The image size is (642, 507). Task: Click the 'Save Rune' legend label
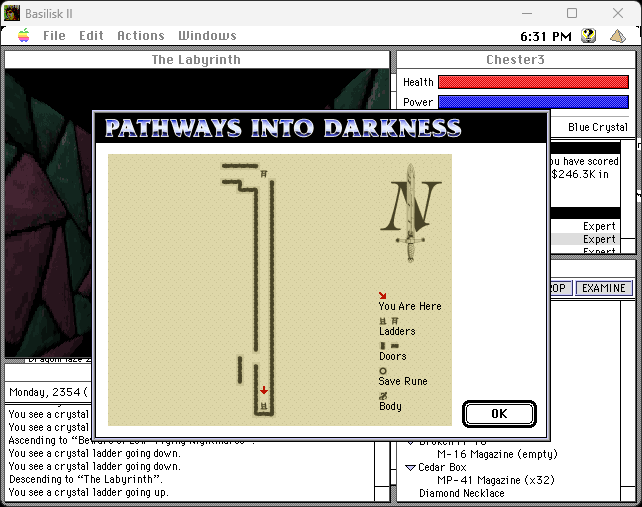point(403,381)
